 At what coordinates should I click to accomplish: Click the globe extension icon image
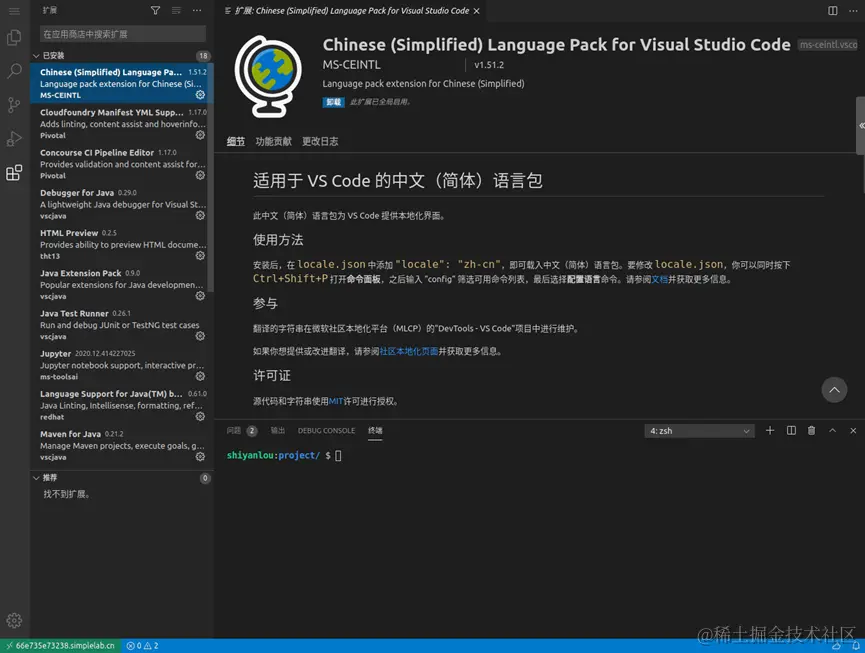point(269,76)
